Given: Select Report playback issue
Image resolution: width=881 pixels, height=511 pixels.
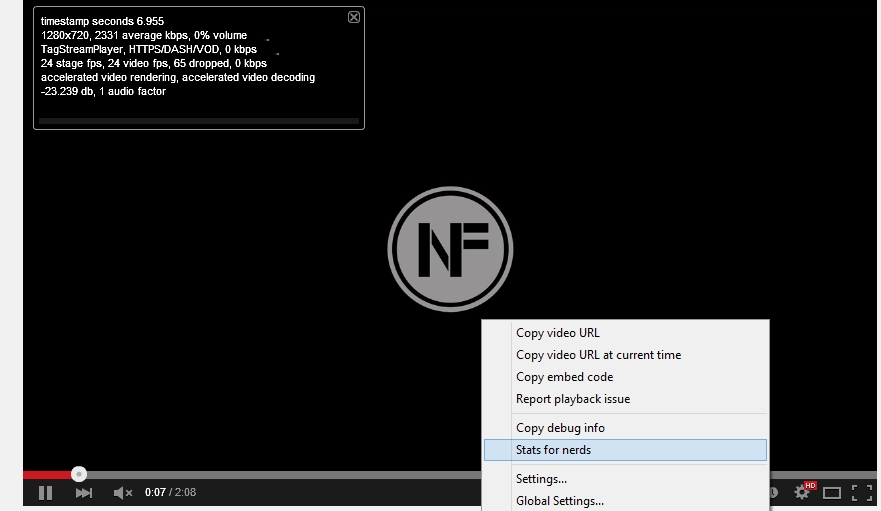Looking at the screenshot, I should click(625, 399).
